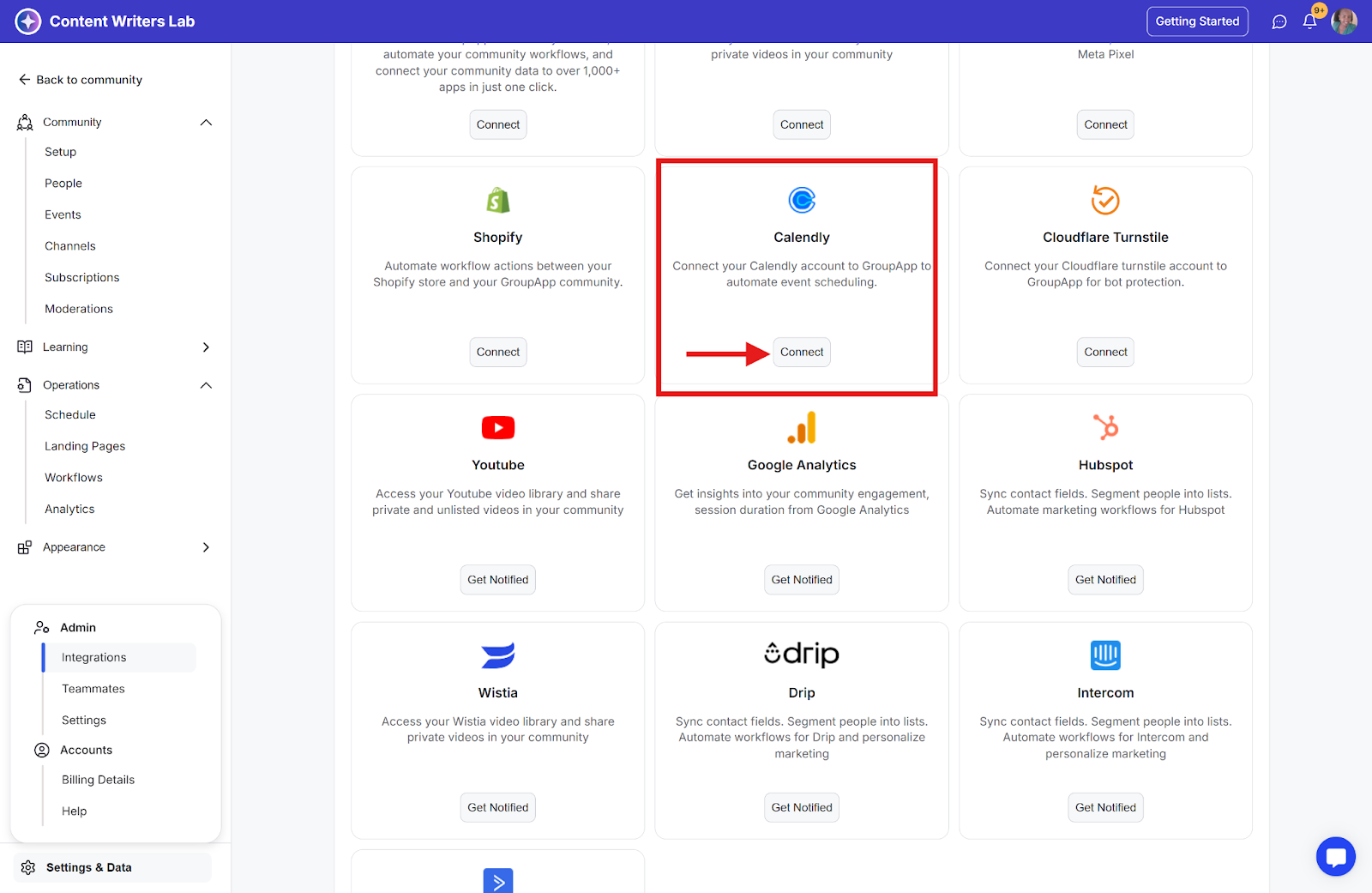
Task: Click the Youtube logo icon
Action: (498, 427)
